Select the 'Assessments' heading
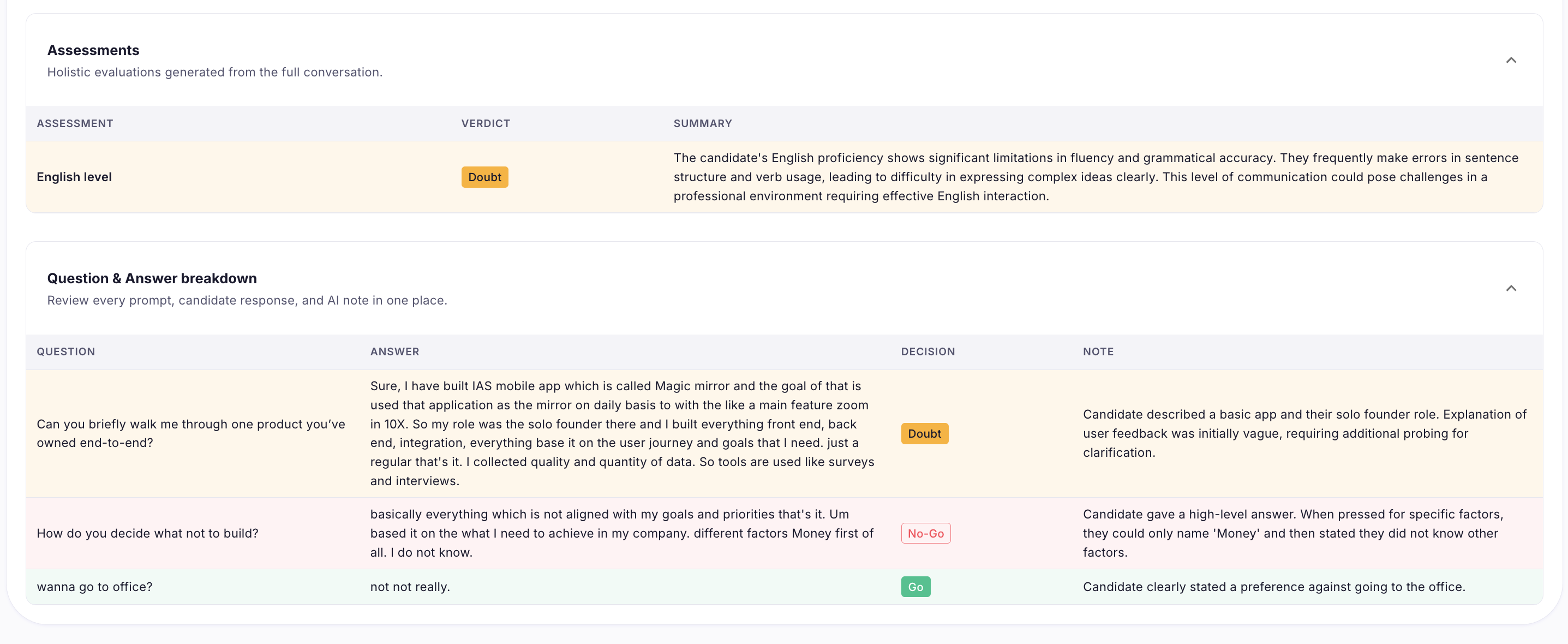 coord(93,50)
